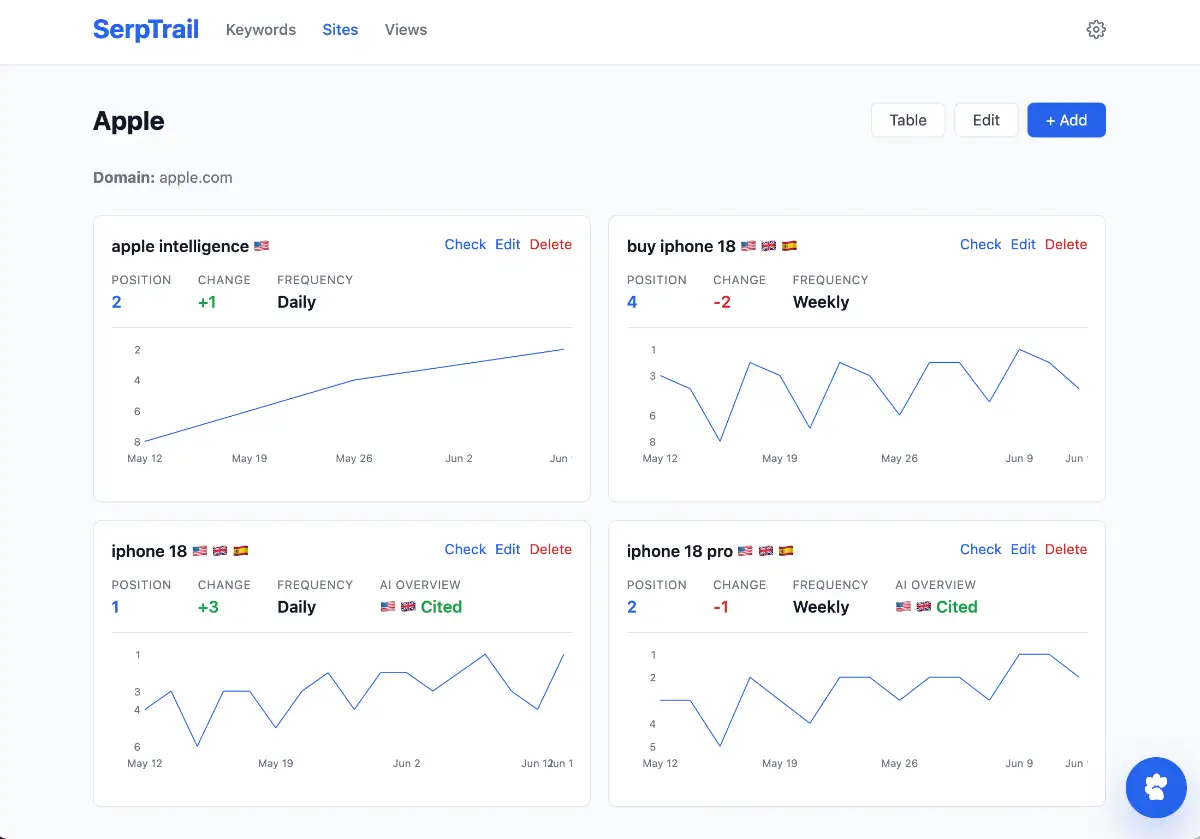Delete the apple intelligence keyword
This screenshot has width=1200, height=839.
click(x=551, y=244)
